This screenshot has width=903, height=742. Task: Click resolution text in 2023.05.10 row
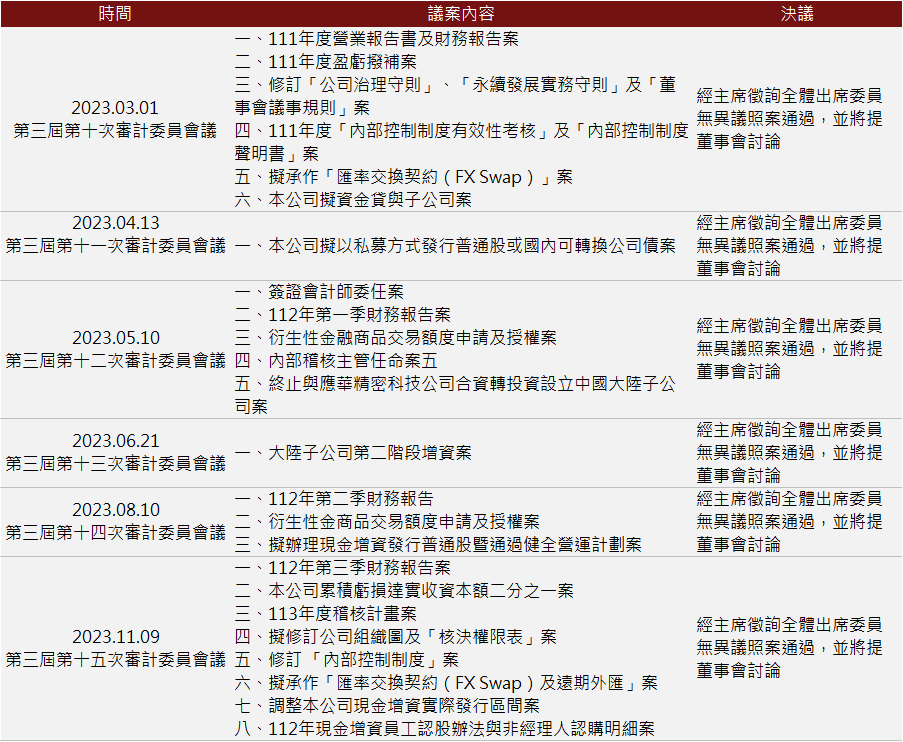[x=789, y=349]
